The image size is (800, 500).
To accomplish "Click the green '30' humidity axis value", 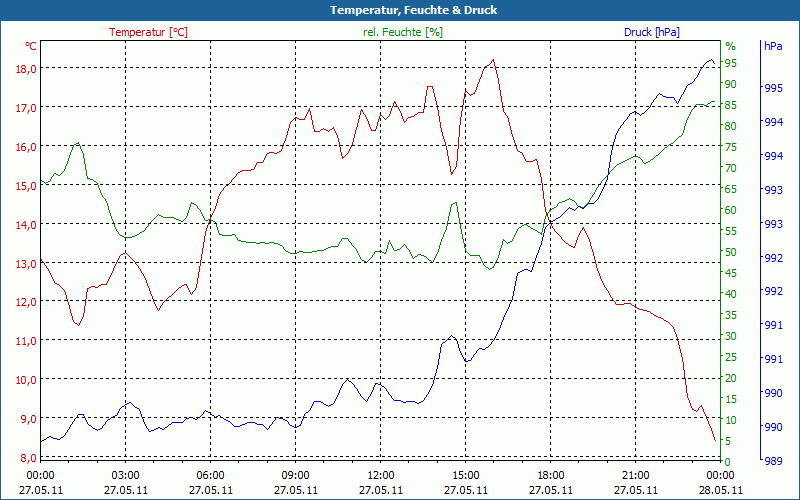I will (x=731, y=336).
